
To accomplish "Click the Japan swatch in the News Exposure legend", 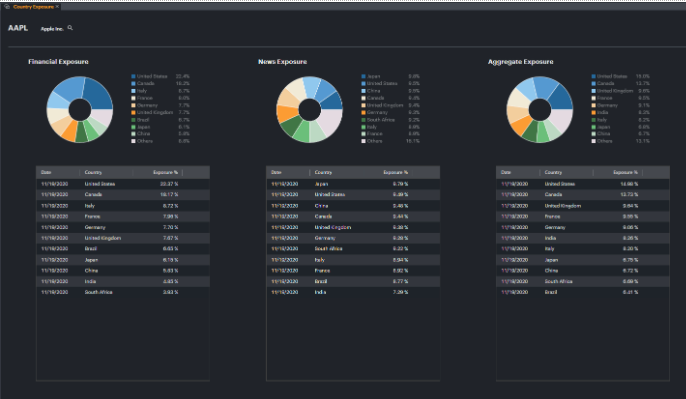I will (363, 76).
